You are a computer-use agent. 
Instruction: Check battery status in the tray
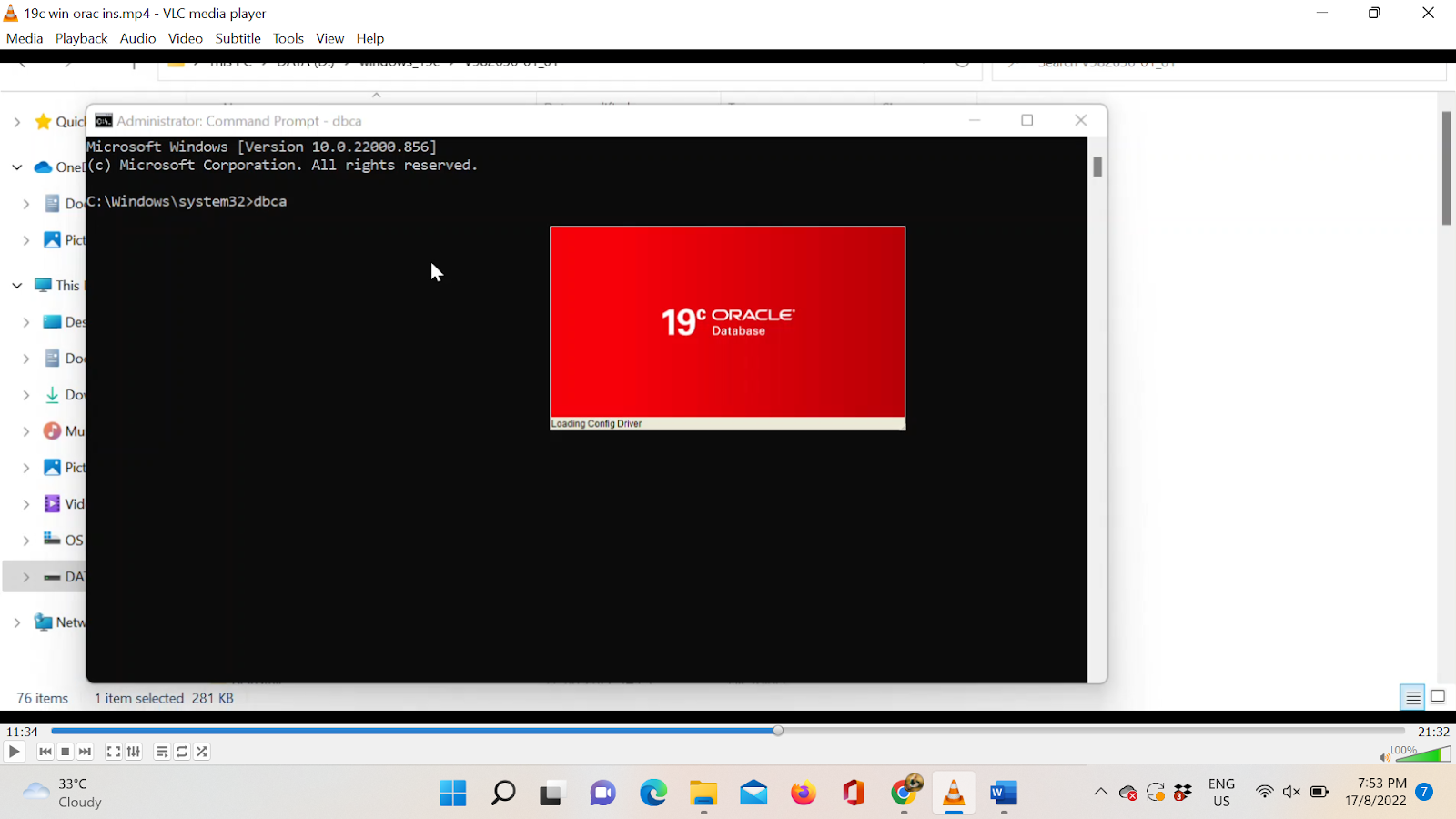pos(1319,792)
